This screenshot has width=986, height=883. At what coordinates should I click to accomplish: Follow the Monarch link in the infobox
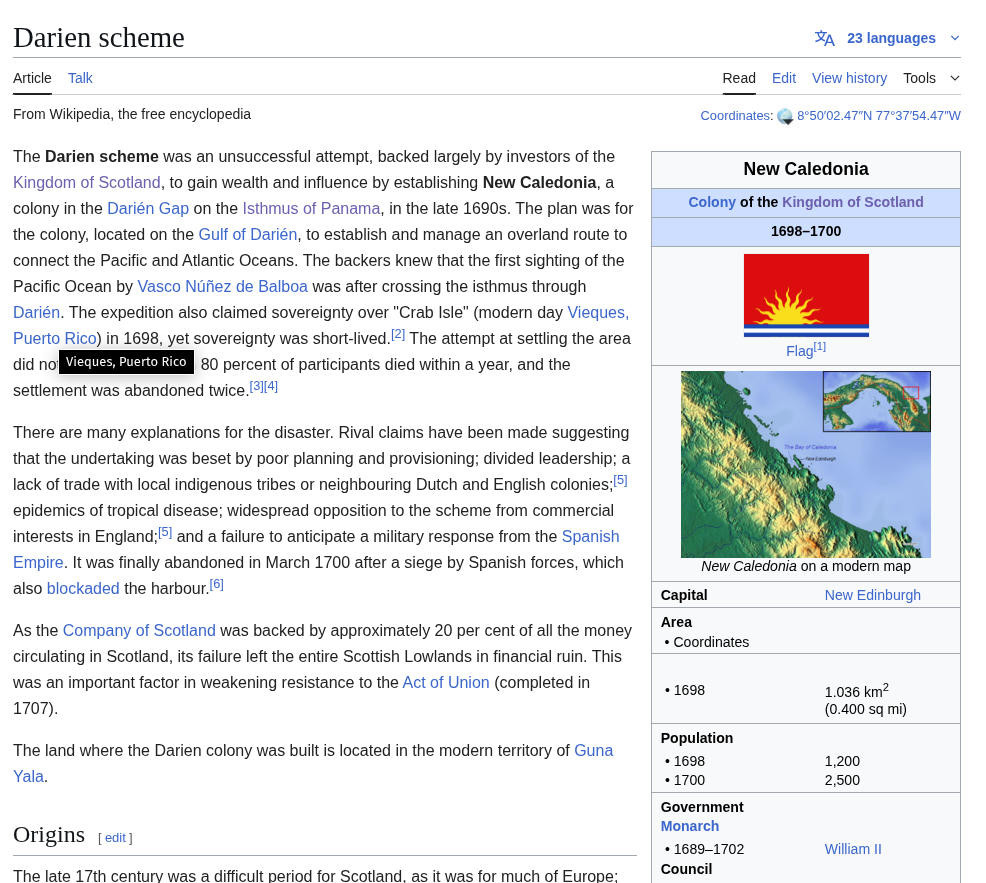tap(690, 826)
